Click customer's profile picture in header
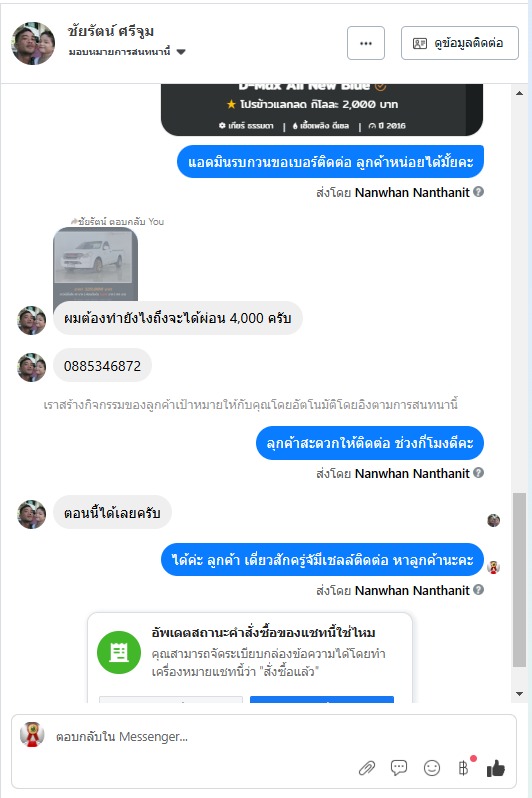This screenshot has height=798, width=532. click(x=33, y=43)
